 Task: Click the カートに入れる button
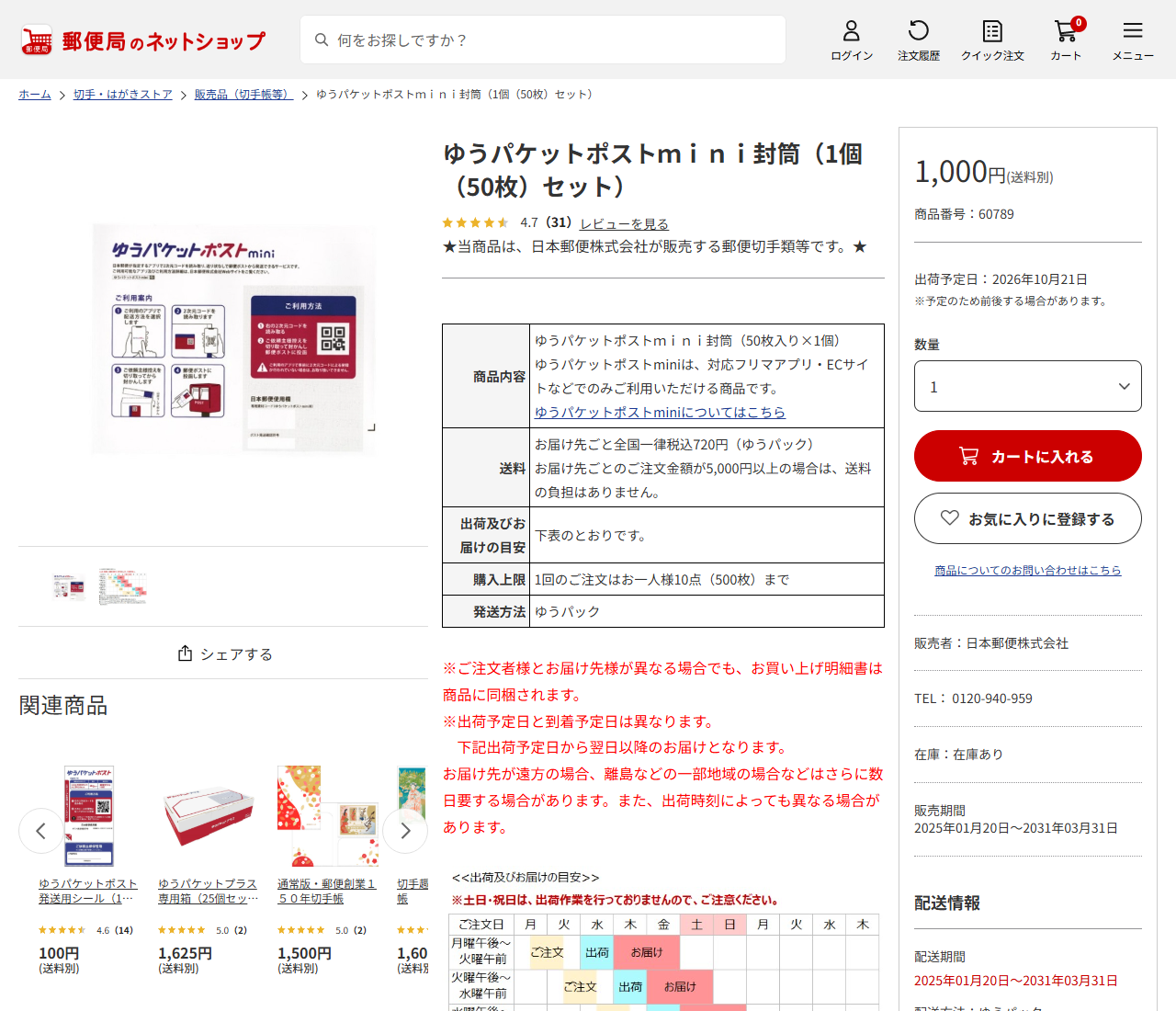tap(1028, 456)
